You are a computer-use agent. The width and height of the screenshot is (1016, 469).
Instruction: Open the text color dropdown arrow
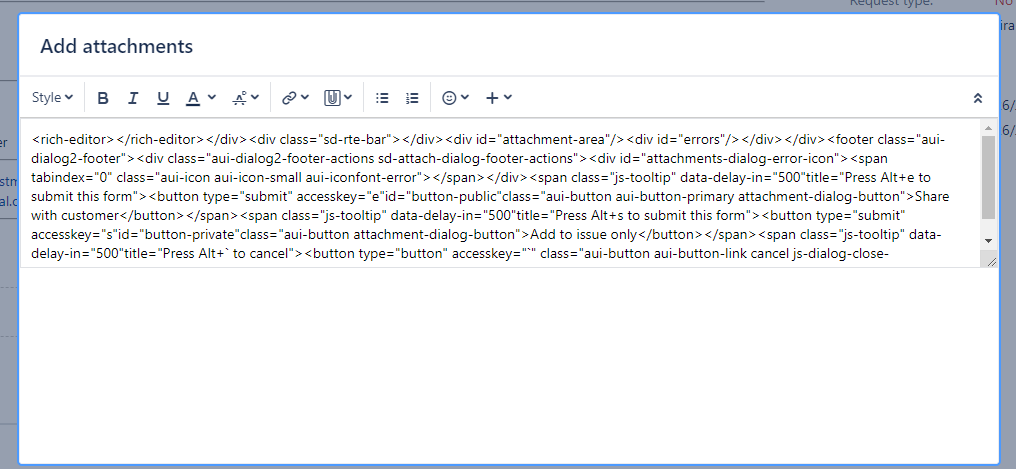pyautogui.click(x=212, y=97)
